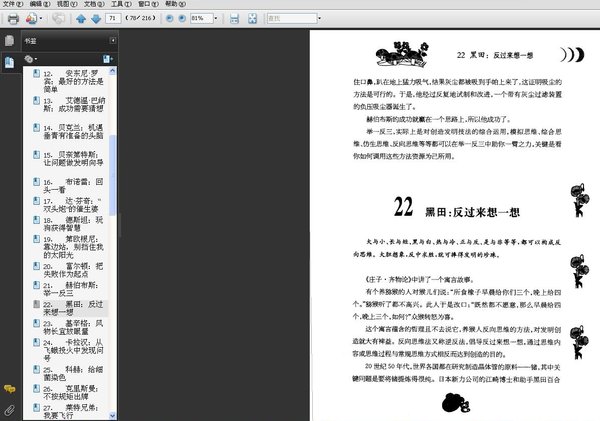Image resolution: width=600 pixels, height=421 pixels.
Task: Click the zoom in button
Action: click(182, 18)
